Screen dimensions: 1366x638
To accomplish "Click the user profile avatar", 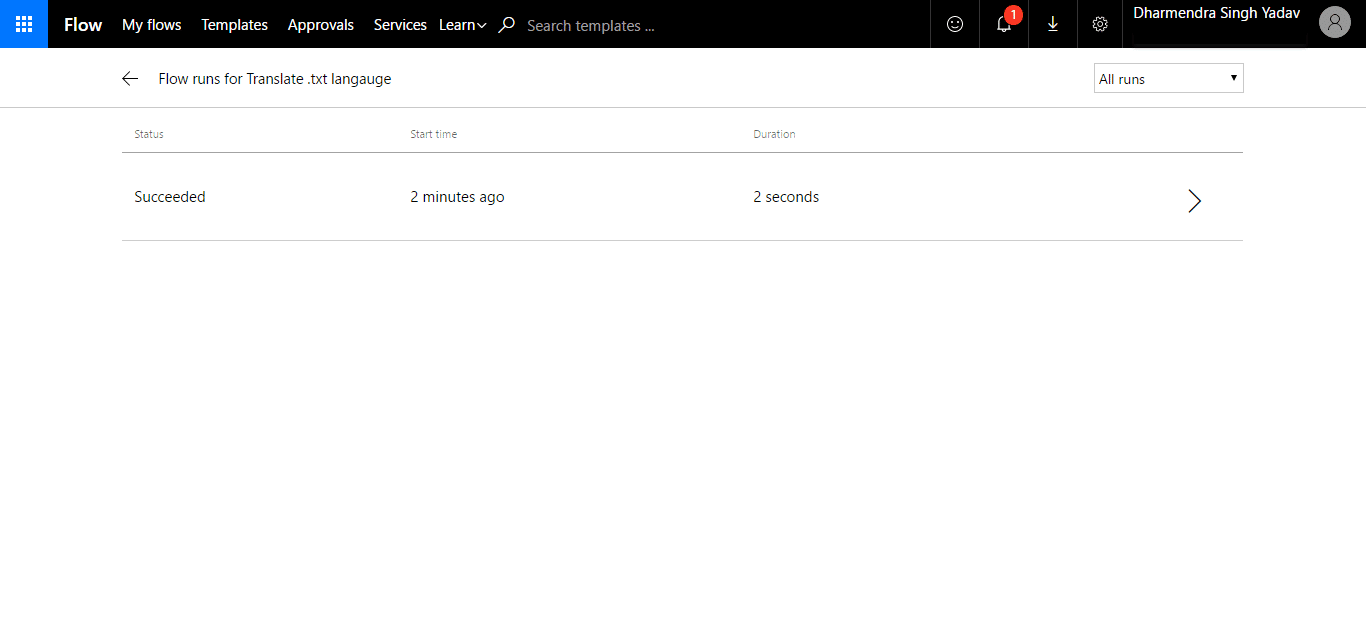I will point(1335,22).
